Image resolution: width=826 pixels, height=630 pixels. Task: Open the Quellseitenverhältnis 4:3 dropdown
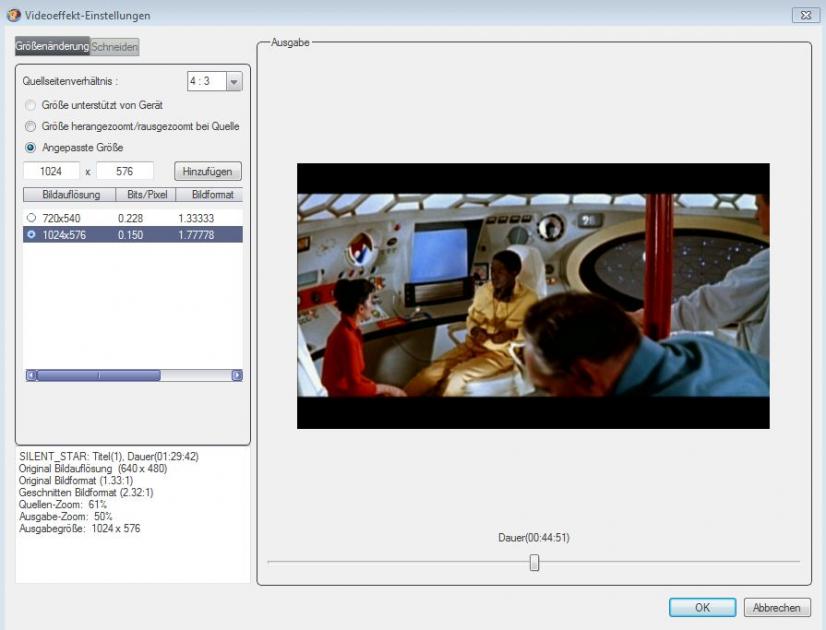(x=234, y=81)
